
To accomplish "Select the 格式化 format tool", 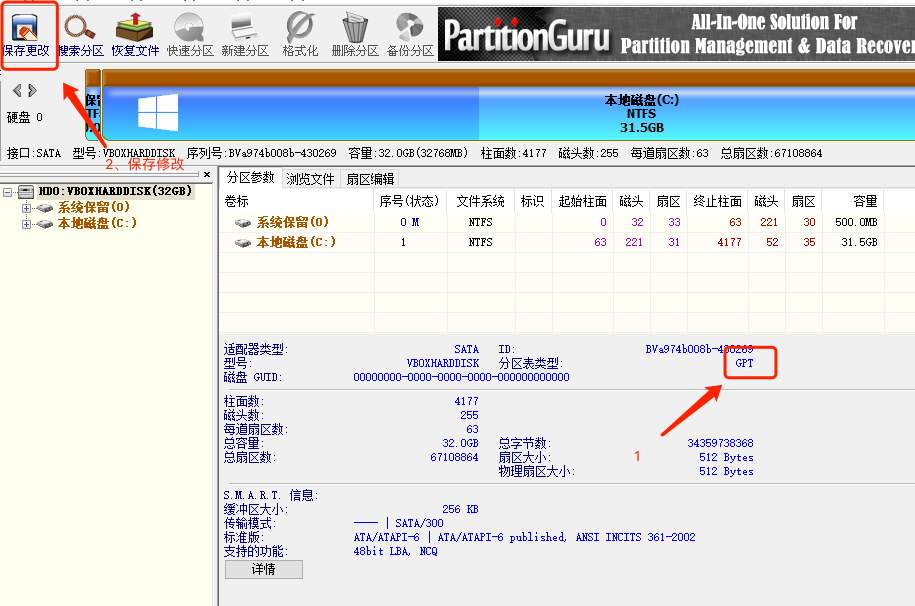I will [x=300, y=36].
